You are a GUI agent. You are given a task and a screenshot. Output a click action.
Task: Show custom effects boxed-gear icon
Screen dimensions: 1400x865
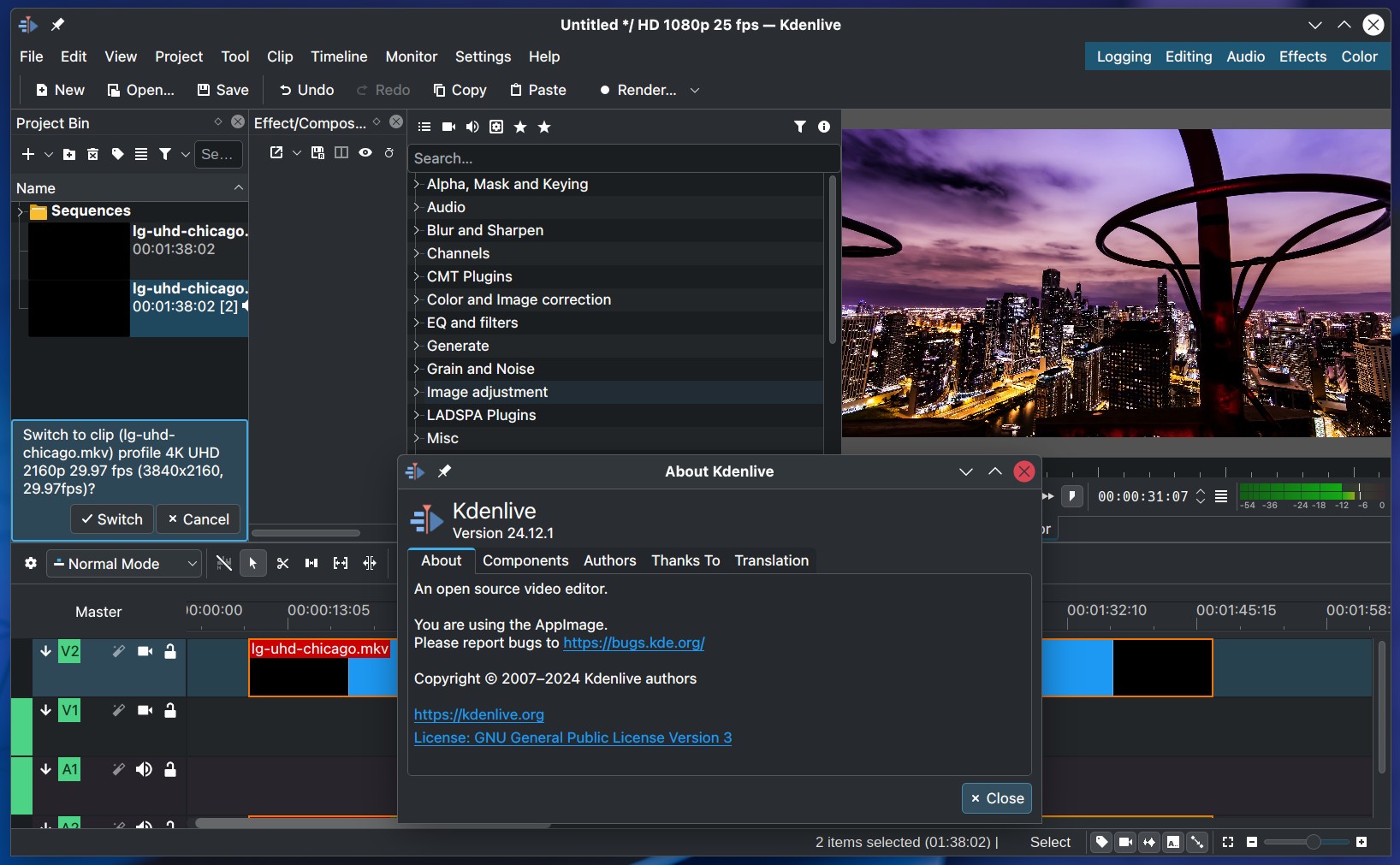coord(496,127)
